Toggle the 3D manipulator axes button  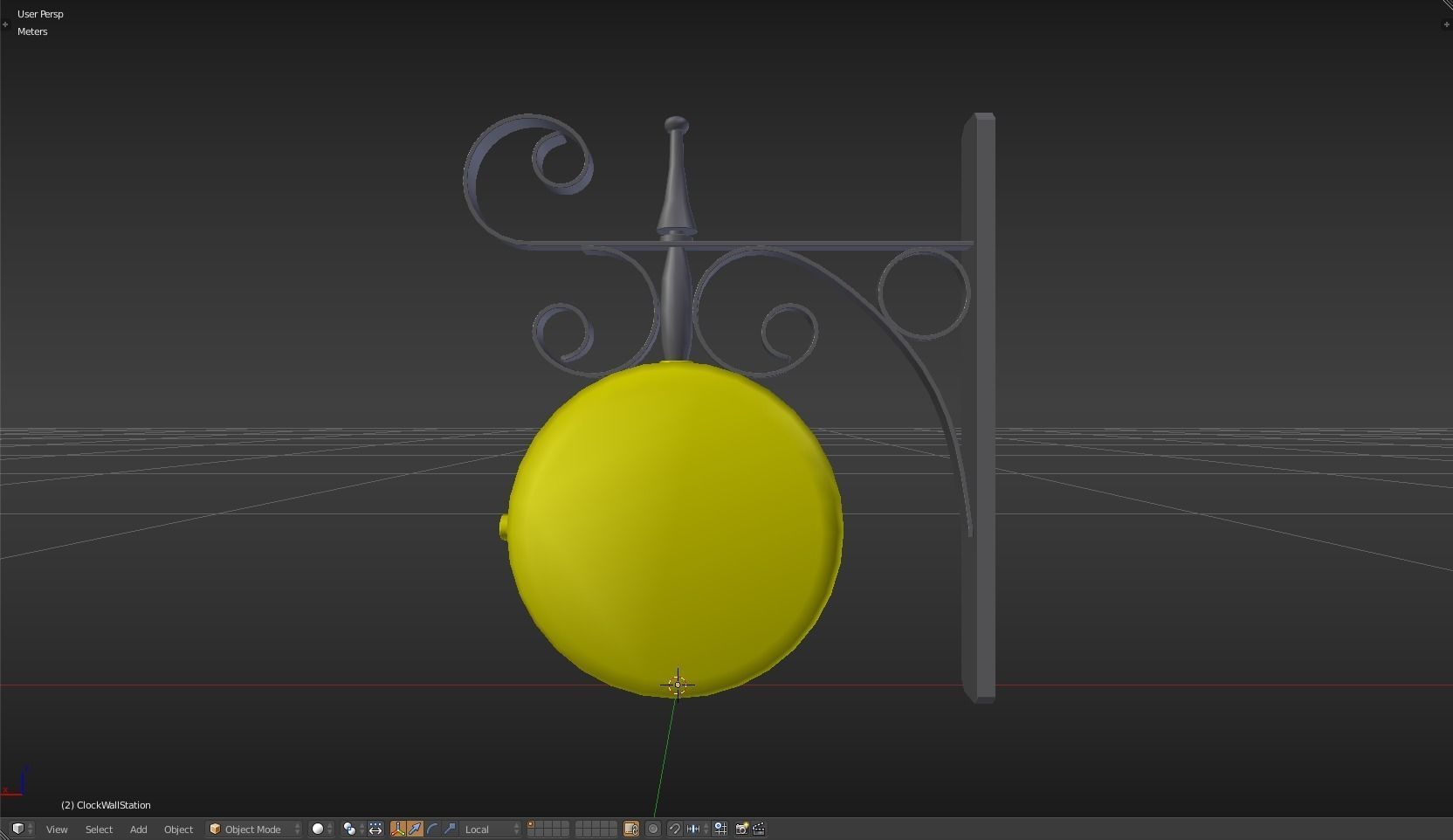398,829
